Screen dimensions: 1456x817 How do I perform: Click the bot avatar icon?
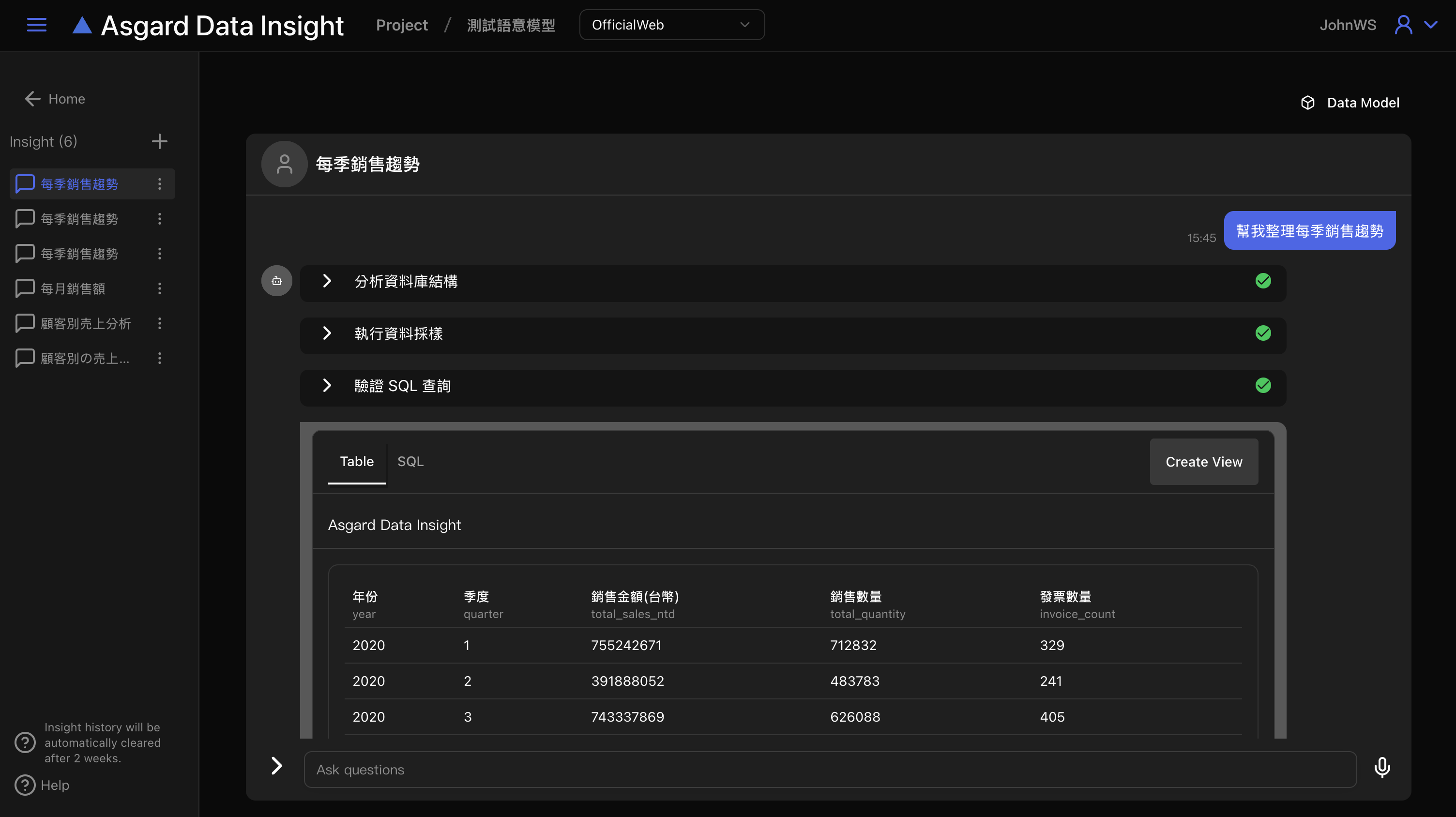[x=276, y=281]
